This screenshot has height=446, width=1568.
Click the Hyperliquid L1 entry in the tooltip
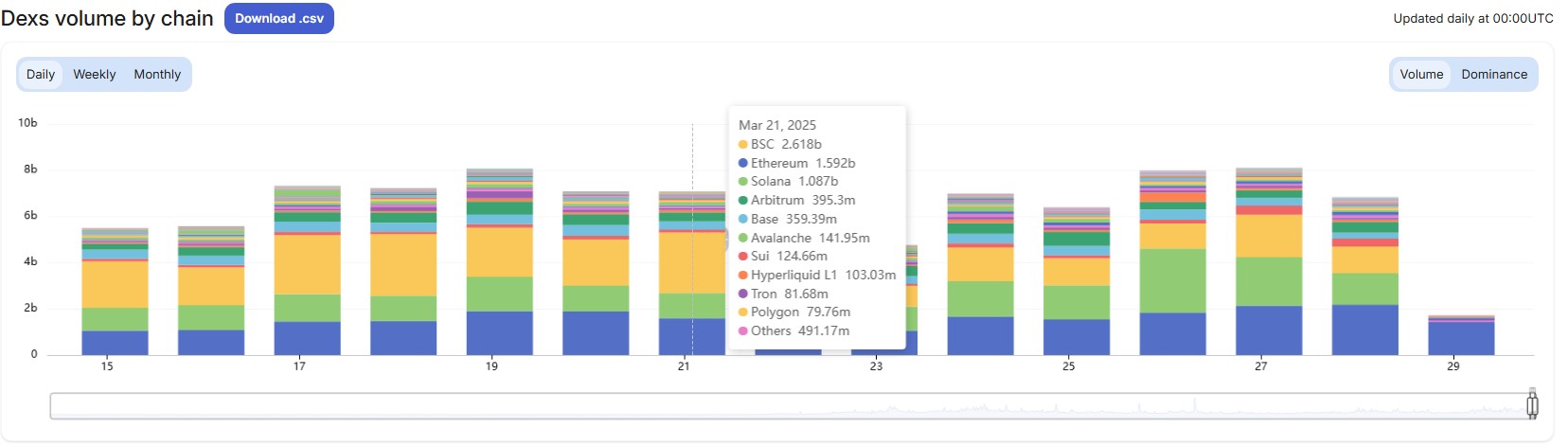click(816, 275)
